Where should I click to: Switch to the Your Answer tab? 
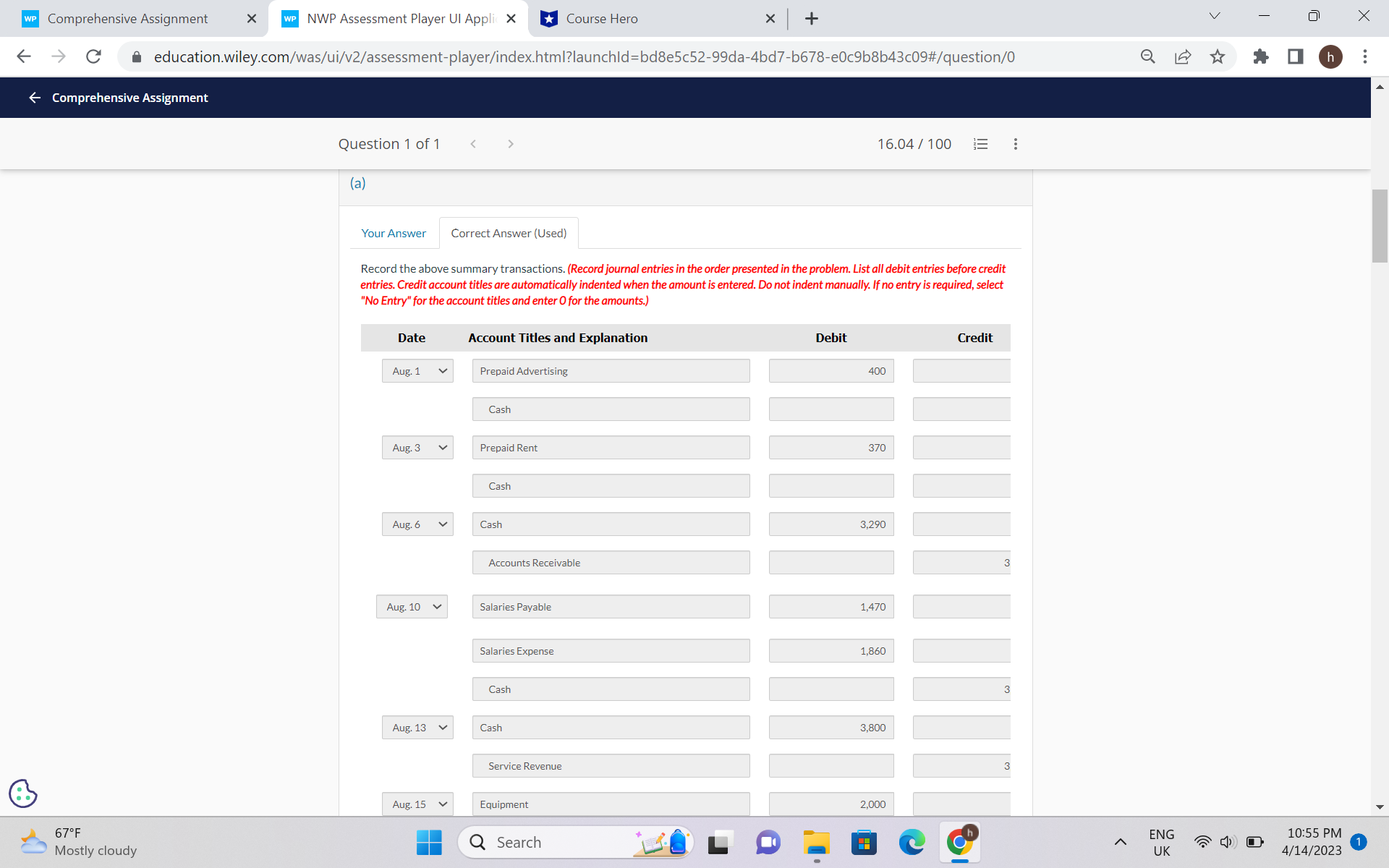394,233
